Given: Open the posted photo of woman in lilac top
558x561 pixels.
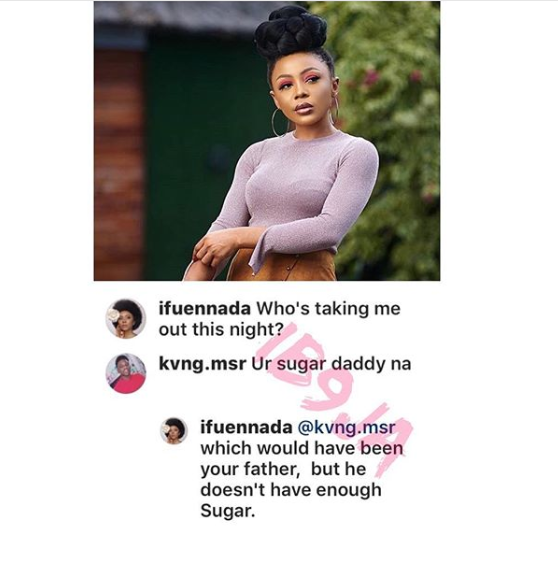Looking at the screenshot, I should coord(267,141).
